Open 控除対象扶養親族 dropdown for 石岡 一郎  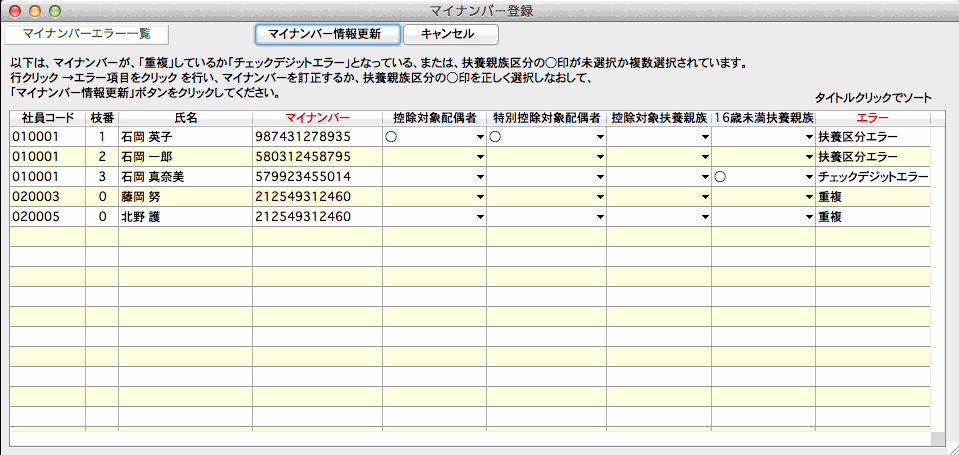tap(704, 157)
